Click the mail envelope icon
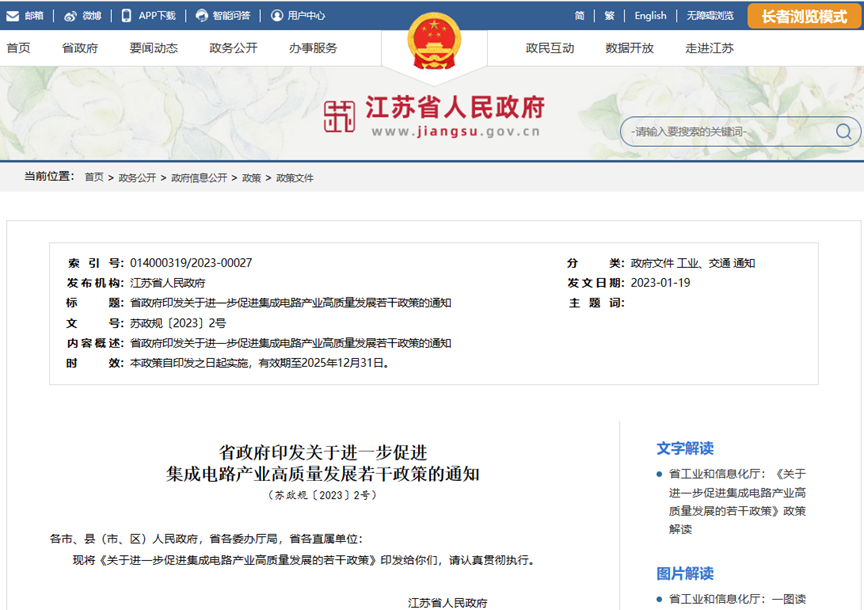864x610 pixels. point(12,16)
